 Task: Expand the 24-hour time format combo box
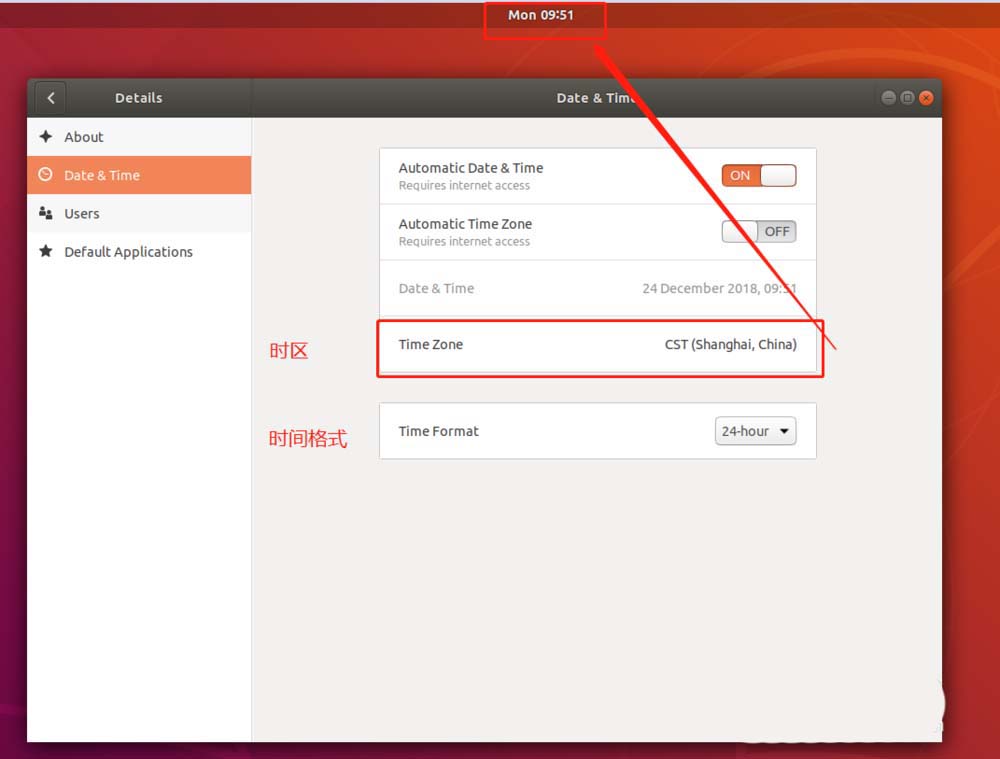click(x=755, y=430)
